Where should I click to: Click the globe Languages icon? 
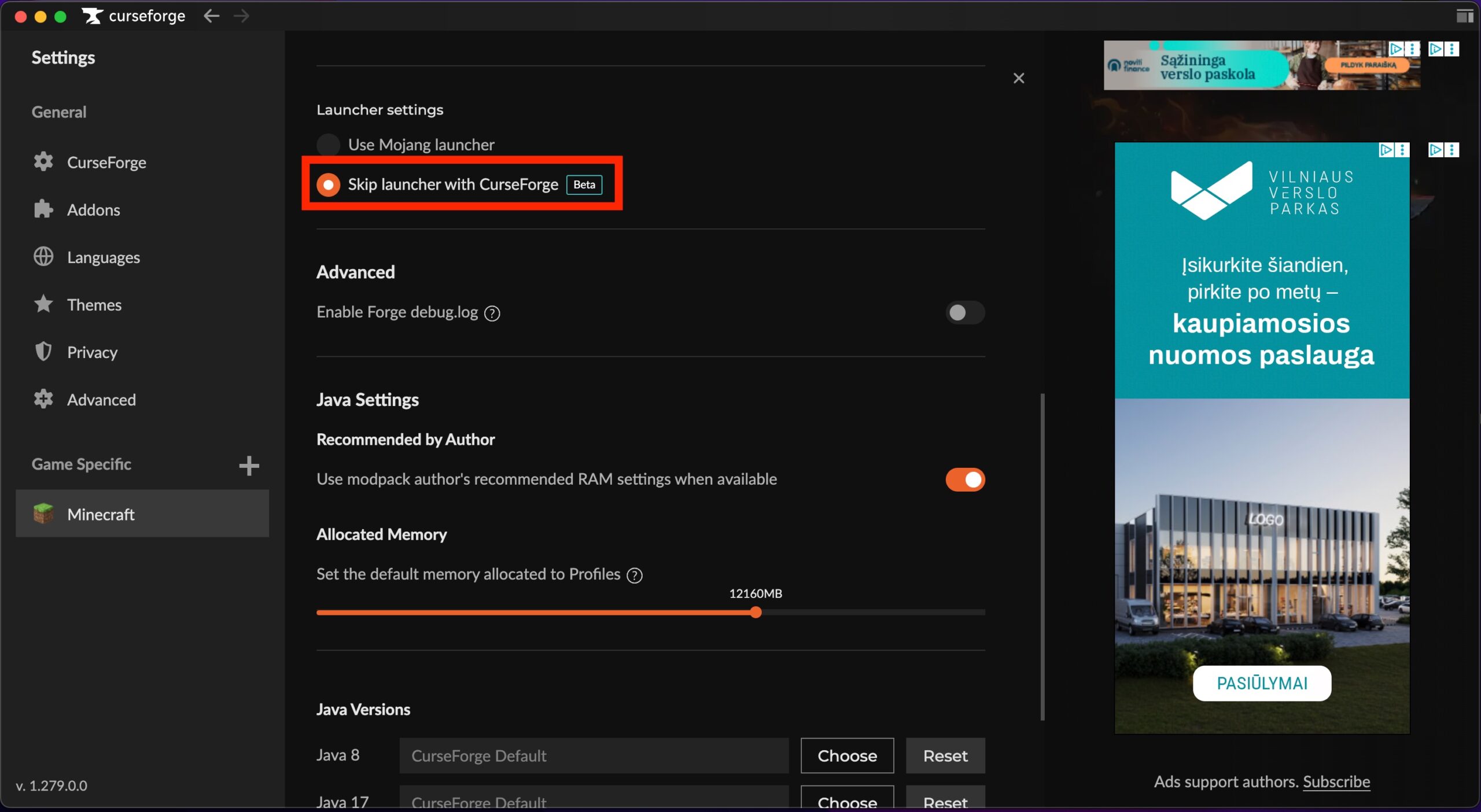coord(43,257)
